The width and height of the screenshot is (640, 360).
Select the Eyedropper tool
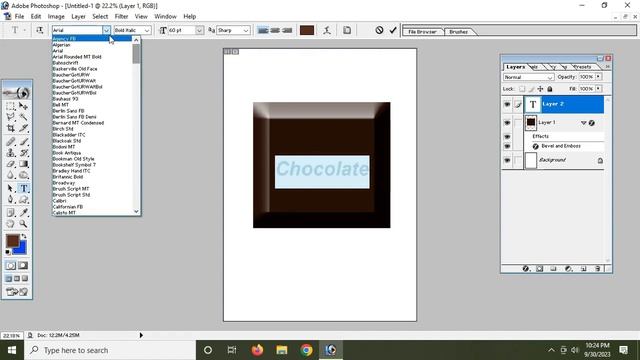[x=23, y=213]
